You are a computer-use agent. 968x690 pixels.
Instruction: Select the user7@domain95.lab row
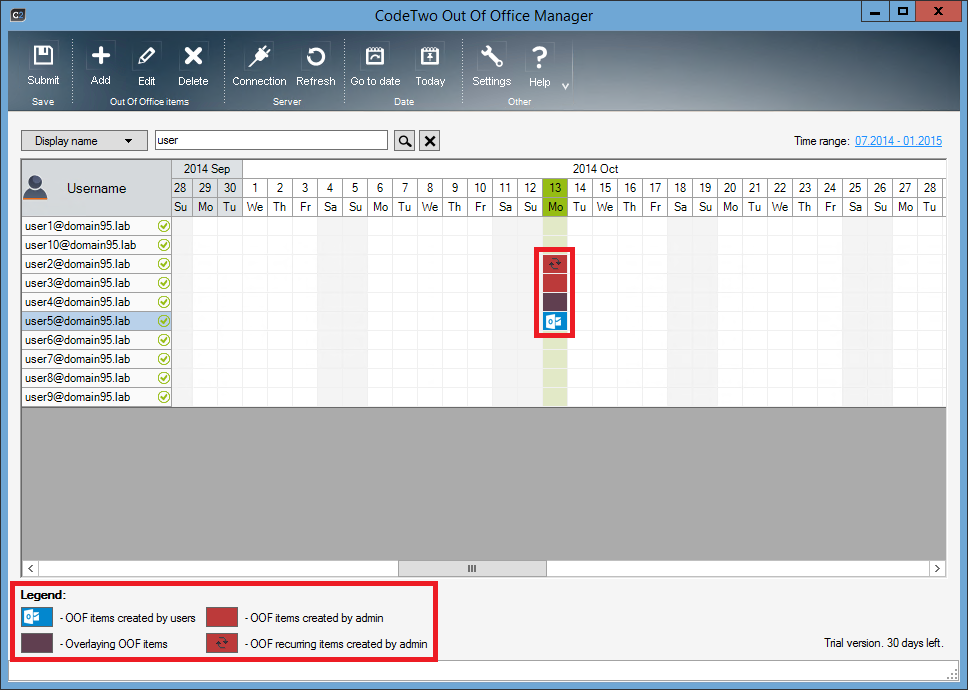point(96,359)
